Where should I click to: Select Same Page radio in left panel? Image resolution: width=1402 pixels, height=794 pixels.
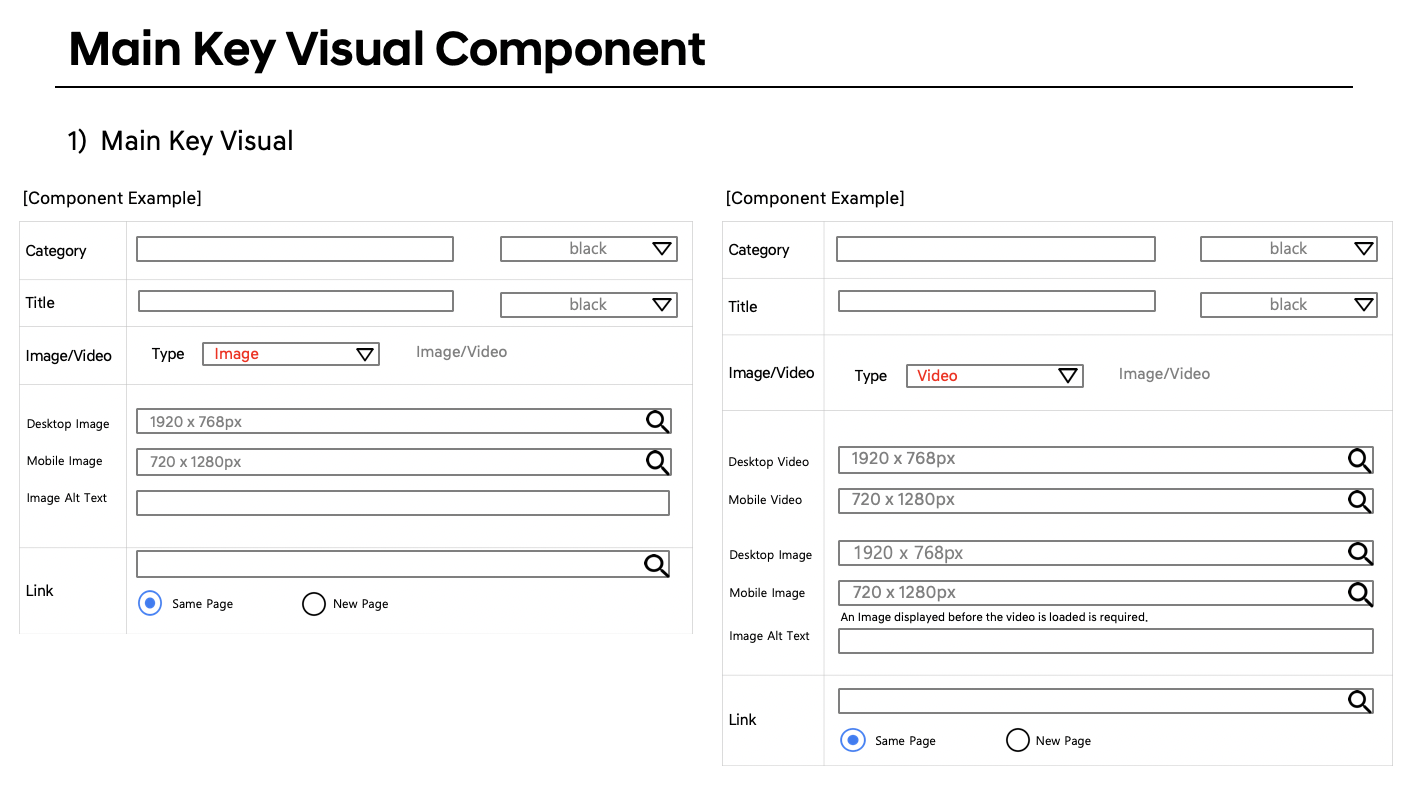click(x=150, y=604)
